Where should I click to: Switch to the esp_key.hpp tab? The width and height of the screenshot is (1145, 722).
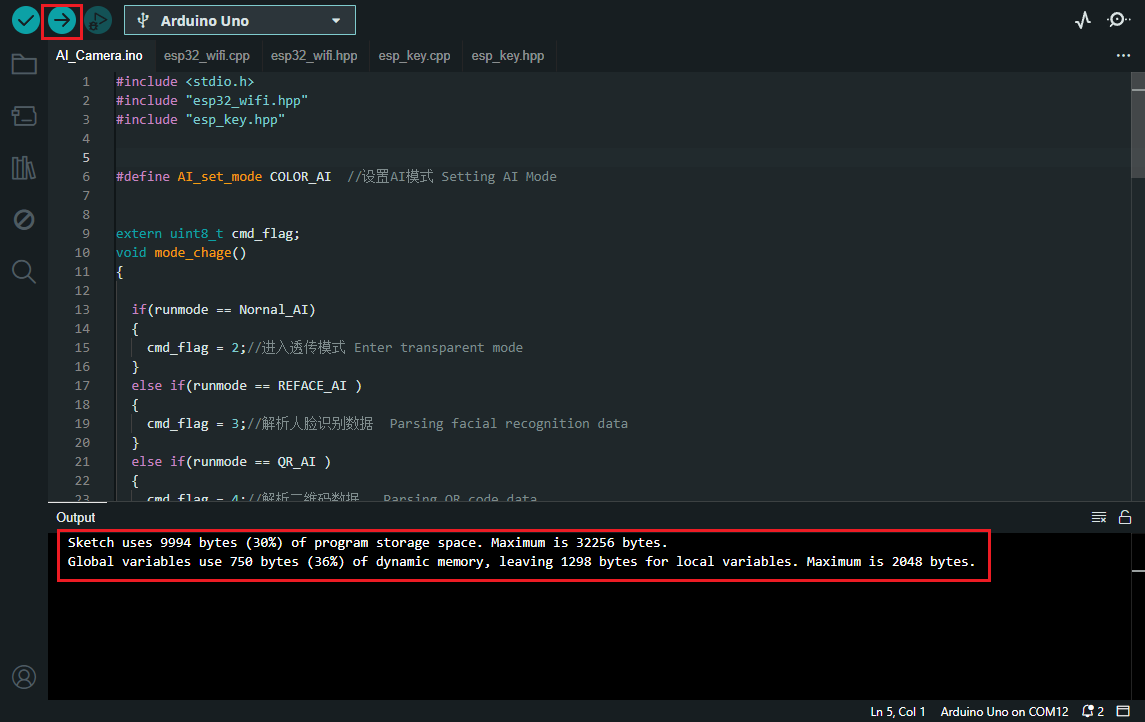click(x=508, y=55)
